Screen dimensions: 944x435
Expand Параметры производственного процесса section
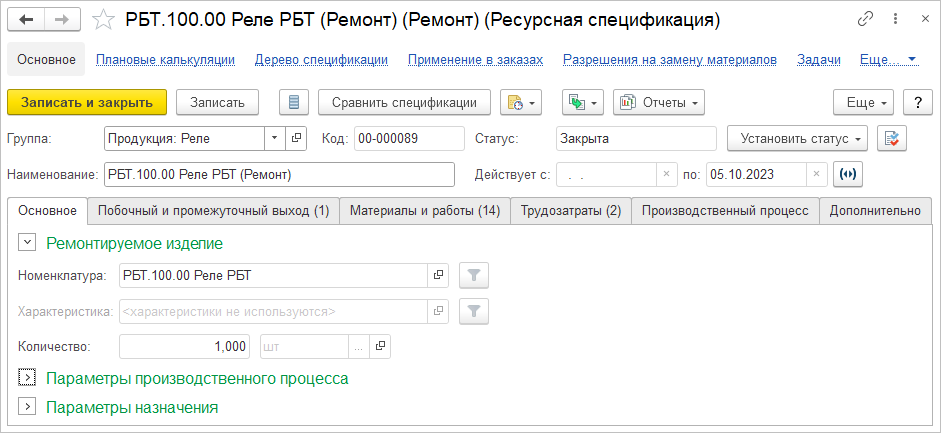pos(28,379)
